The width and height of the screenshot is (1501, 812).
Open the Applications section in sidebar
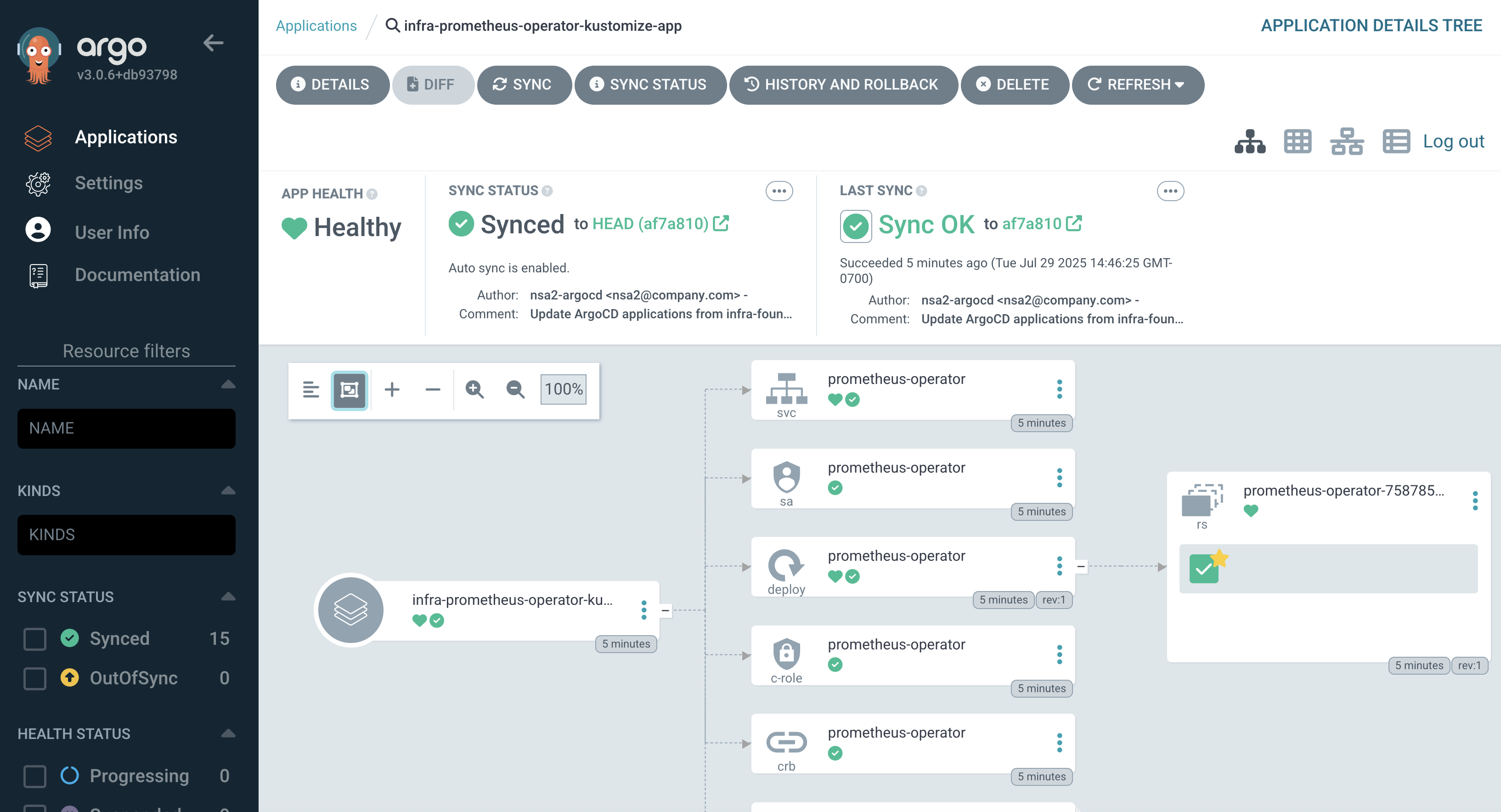pyautogui.click(x=126, y=137)
